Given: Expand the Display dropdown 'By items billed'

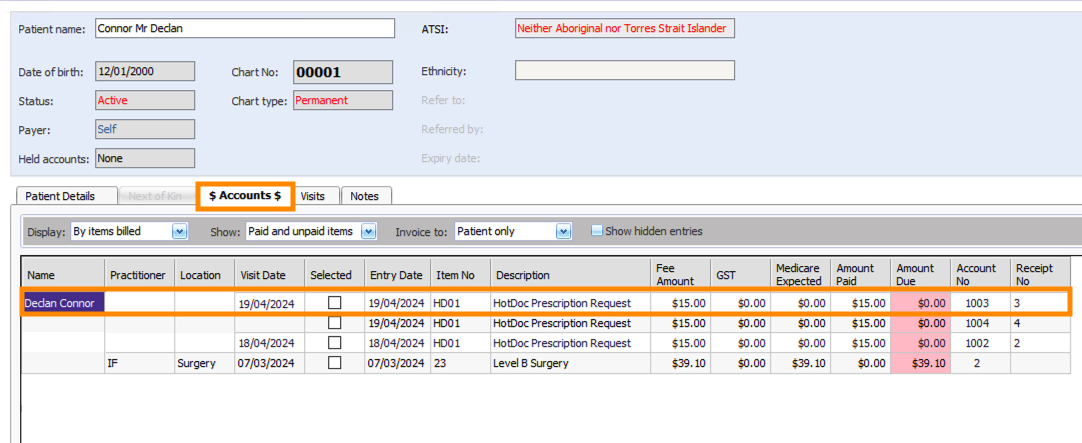Looking at the screenshot, I should (x=179, y=232).
